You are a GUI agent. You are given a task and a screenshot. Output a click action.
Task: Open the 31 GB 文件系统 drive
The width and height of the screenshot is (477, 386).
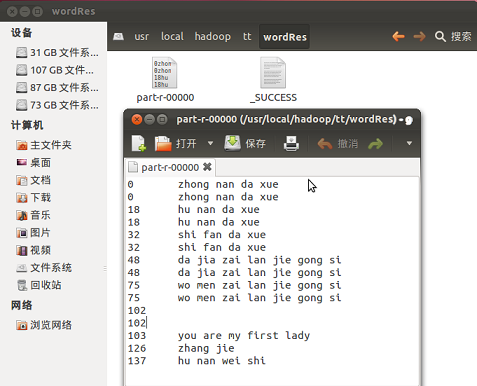pos(57,52)
